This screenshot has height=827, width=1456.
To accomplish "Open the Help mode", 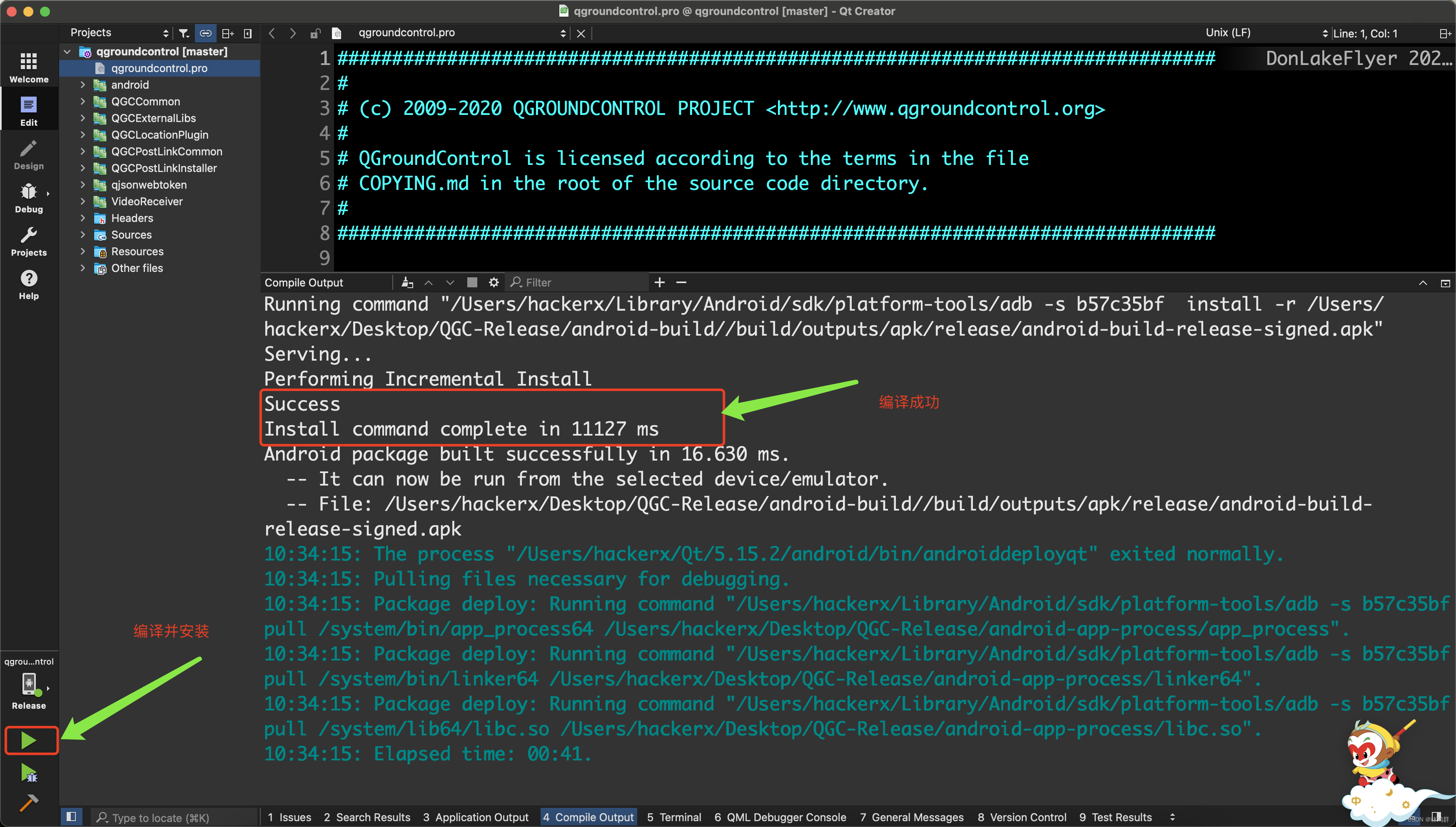I will click(28, 284).
